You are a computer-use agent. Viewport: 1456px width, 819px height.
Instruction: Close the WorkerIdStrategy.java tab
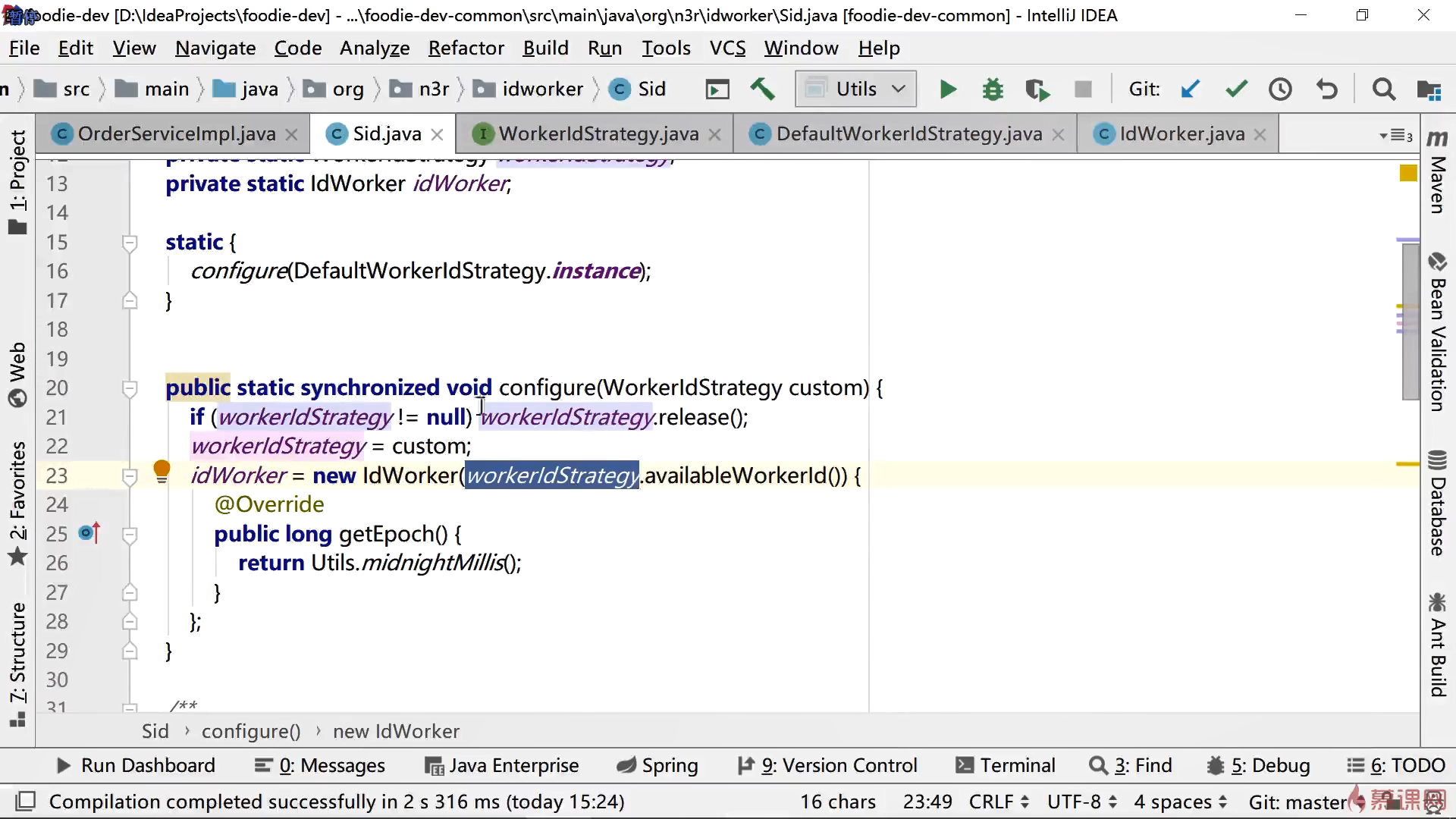point(714,135)
